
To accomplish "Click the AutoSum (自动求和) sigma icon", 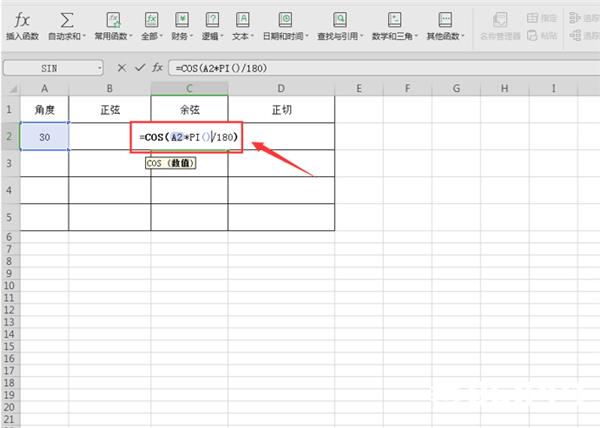I will (67, 20).
